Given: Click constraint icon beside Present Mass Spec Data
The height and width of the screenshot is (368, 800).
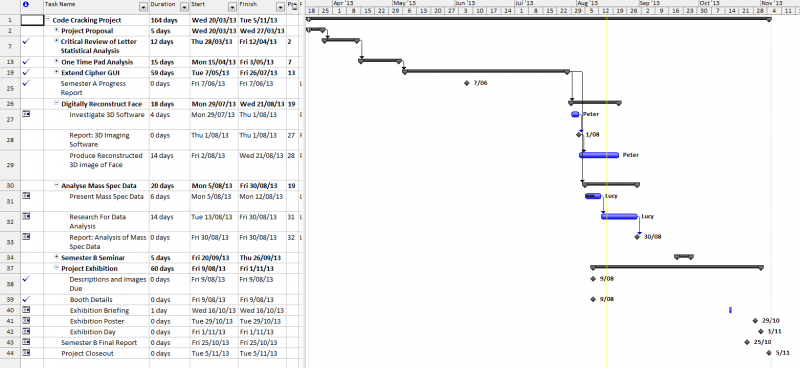Looking at the screenshot, I should (27, 195).
